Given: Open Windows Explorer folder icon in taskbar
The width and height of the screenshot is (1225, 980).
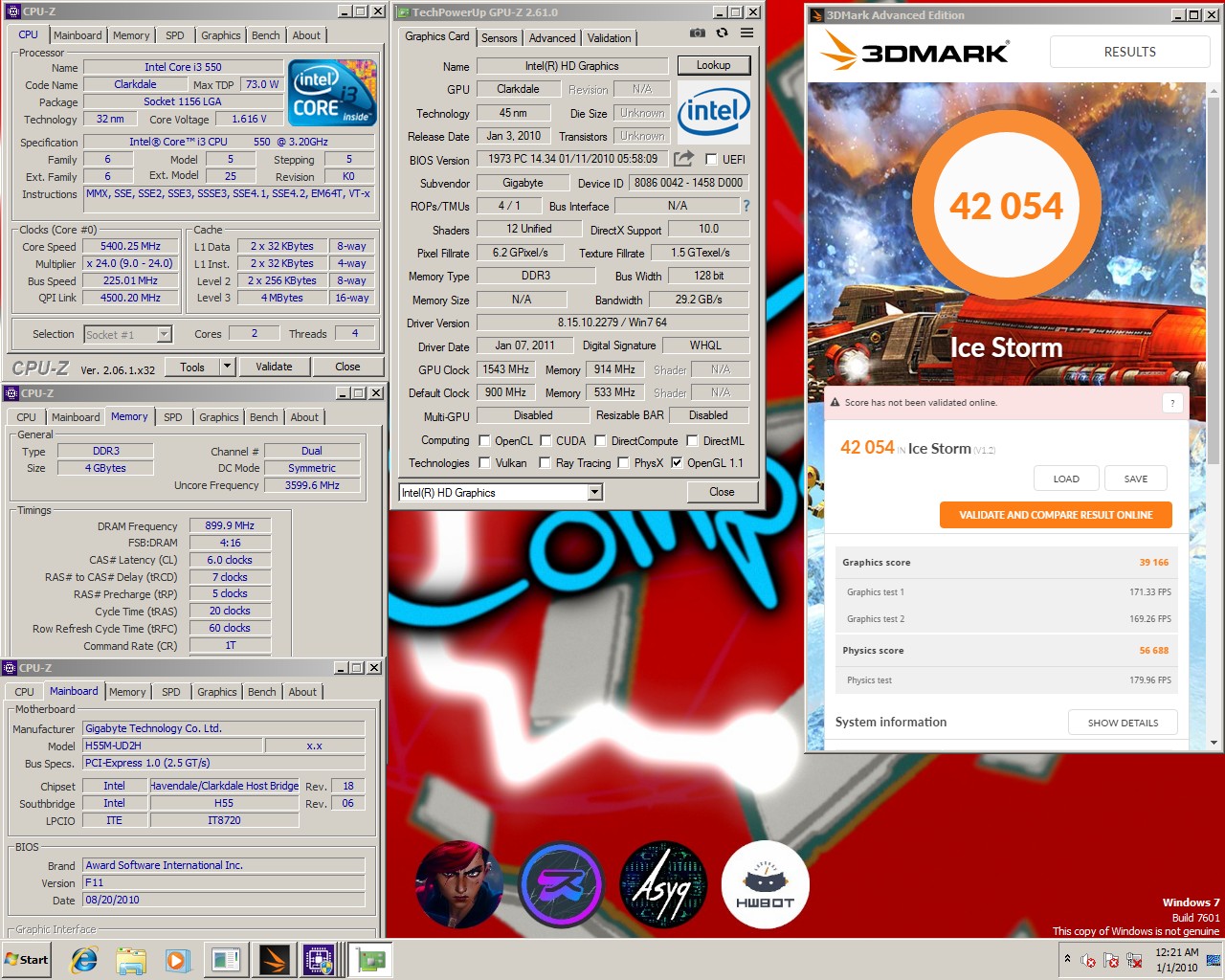Looking at the screenshot, I should click(x=131, y=960).
